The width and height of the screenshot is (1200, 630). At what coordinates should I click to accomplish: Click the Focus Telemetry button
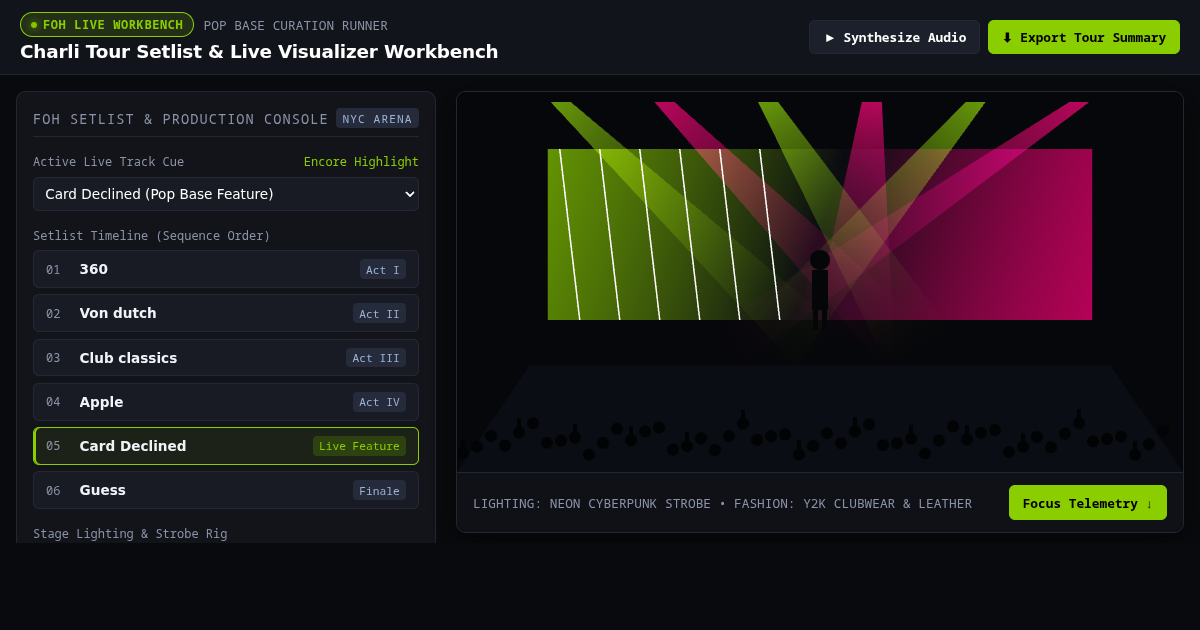[1088, 503]
